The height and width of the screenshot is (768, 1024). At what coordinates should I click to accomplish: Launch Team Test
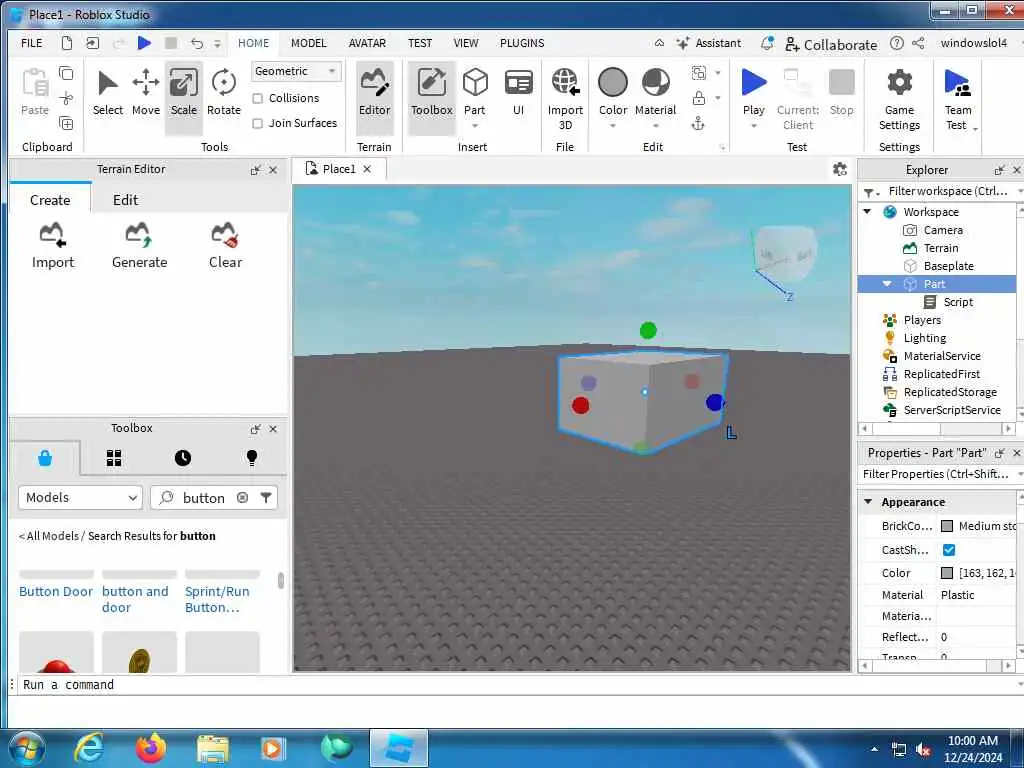(x=957, y=98)
